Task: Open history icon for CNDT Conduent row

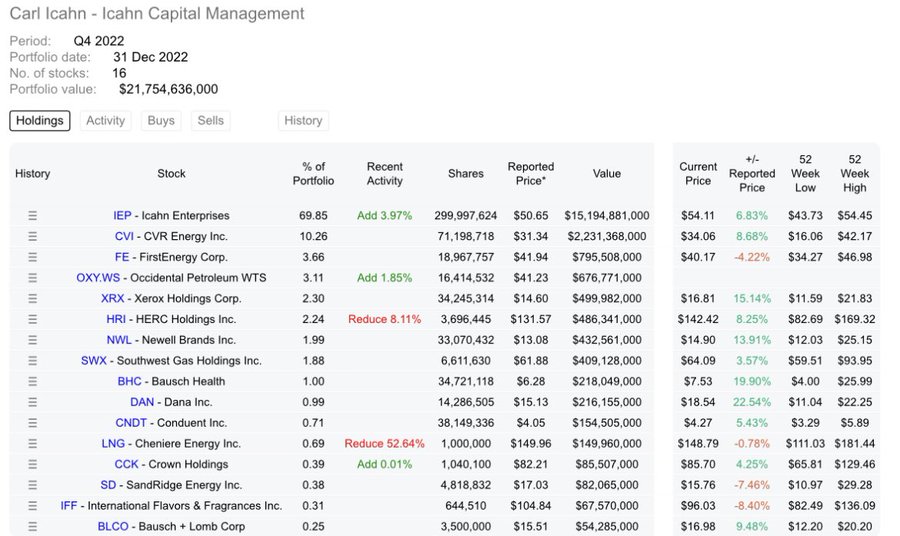Action: point(33,423)
